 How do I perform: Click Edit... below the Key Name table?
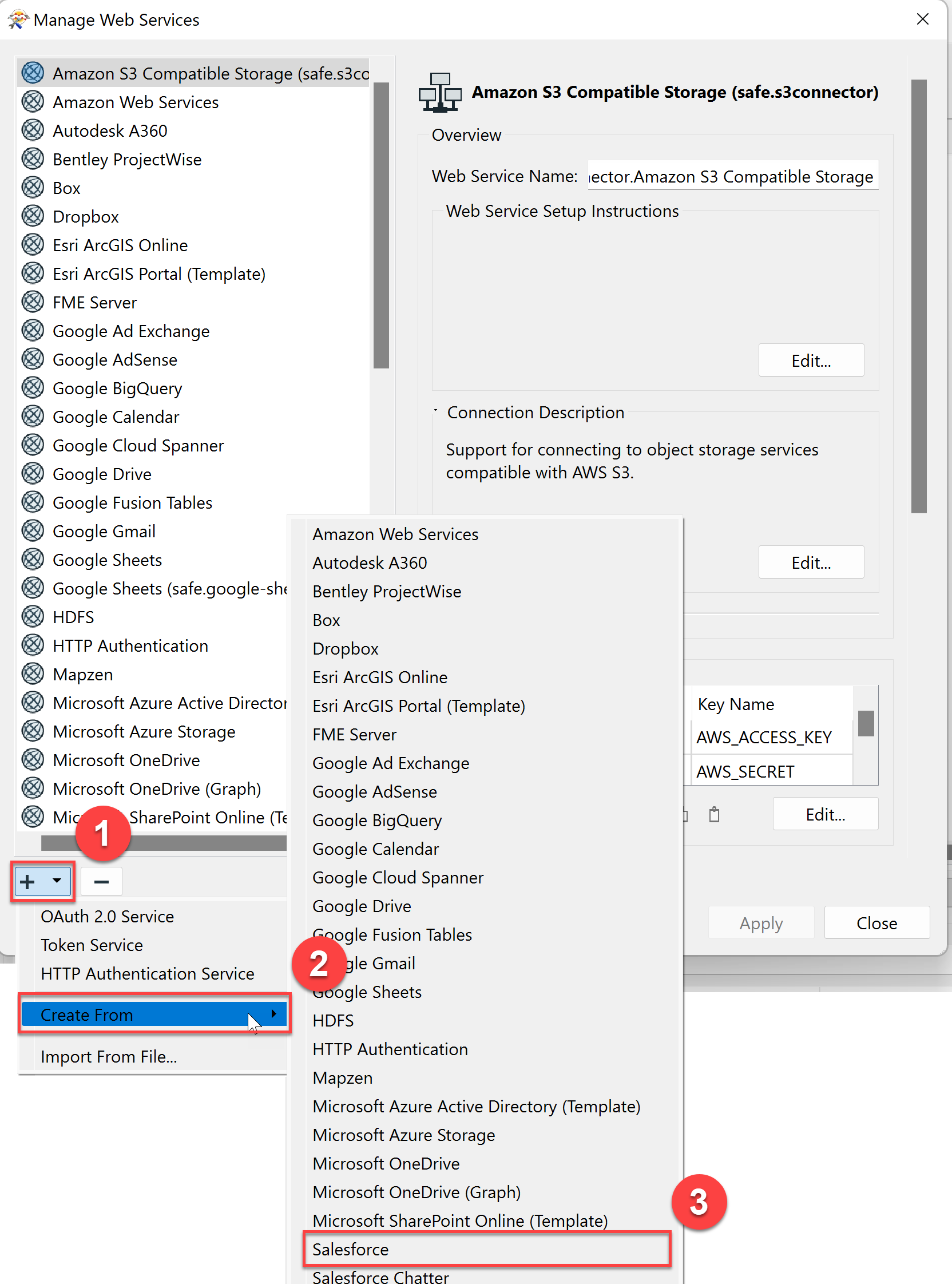826,814
